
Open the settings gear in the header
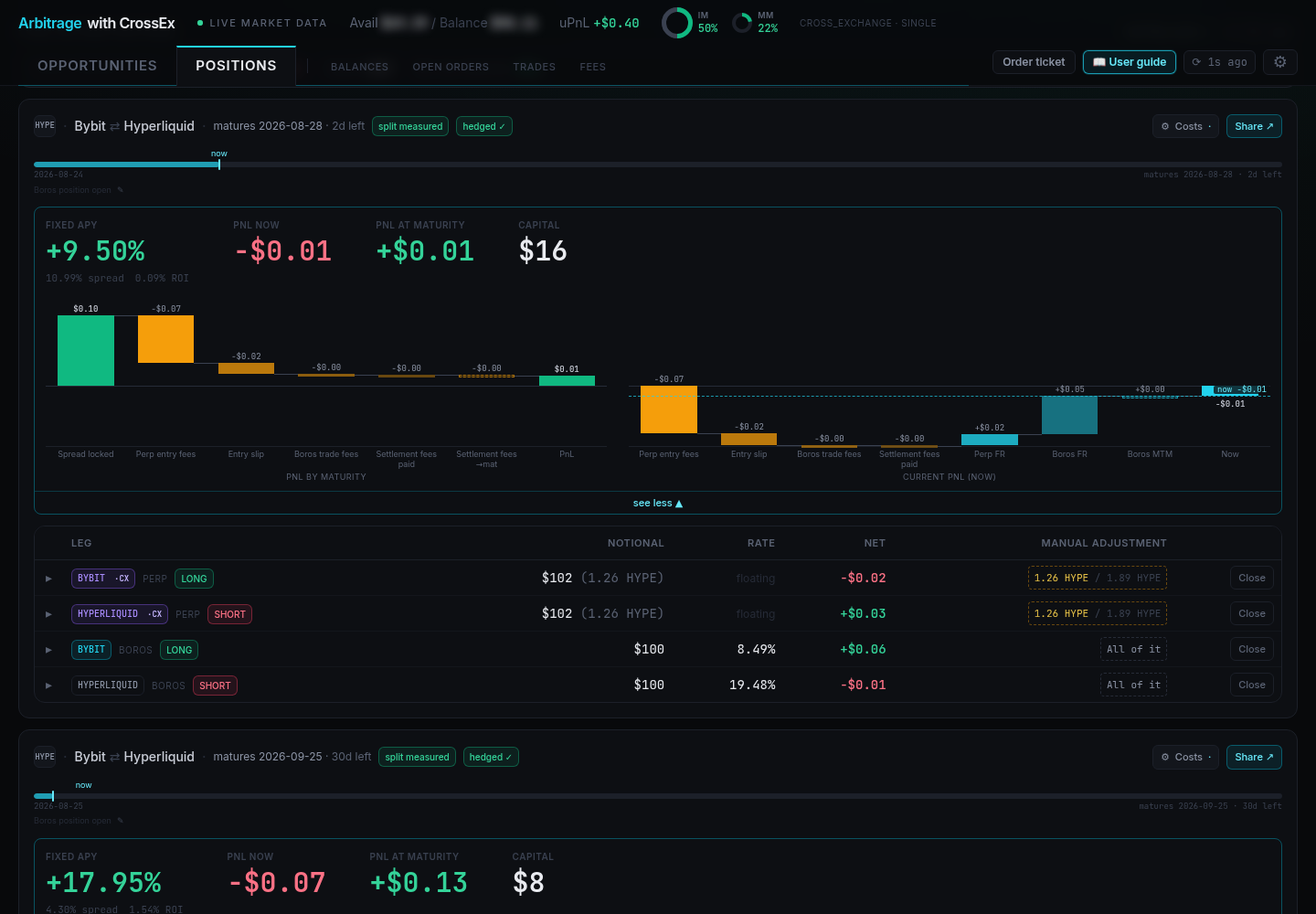tap(1280, 62)
